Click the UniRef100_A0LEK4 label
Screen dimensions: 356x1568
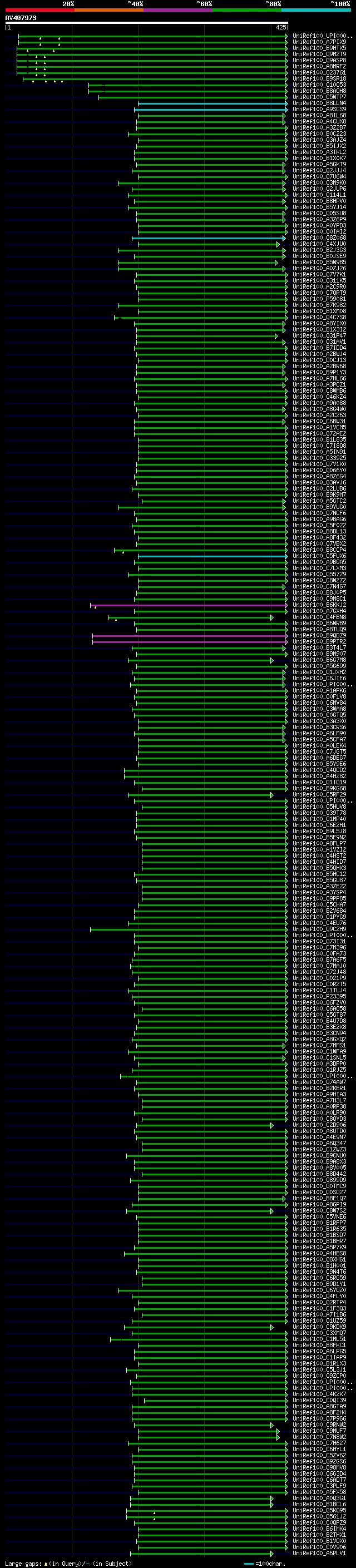tap(319, 746)
